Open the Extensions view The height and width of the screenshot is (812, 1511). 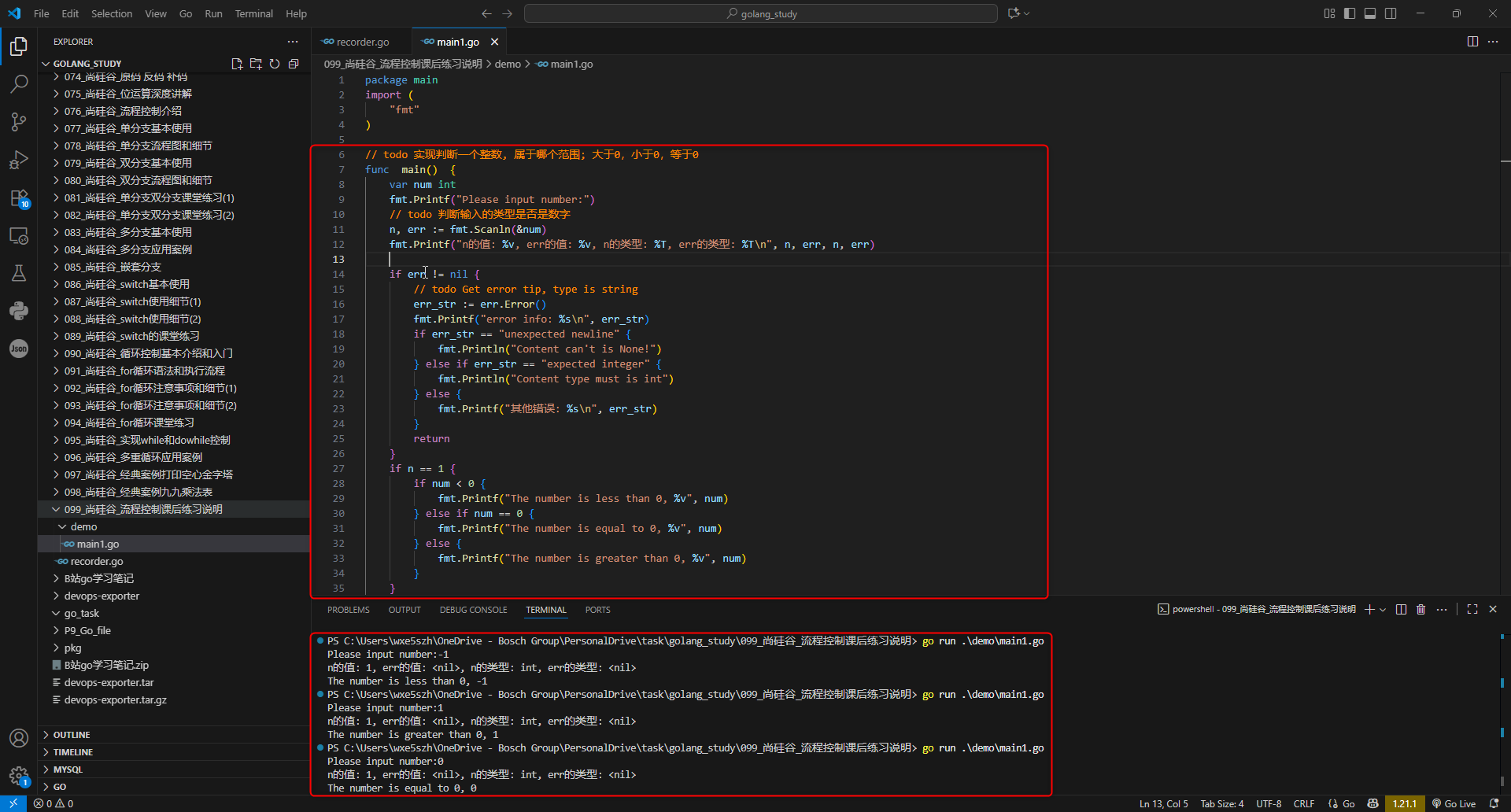(x=19, y=197)
